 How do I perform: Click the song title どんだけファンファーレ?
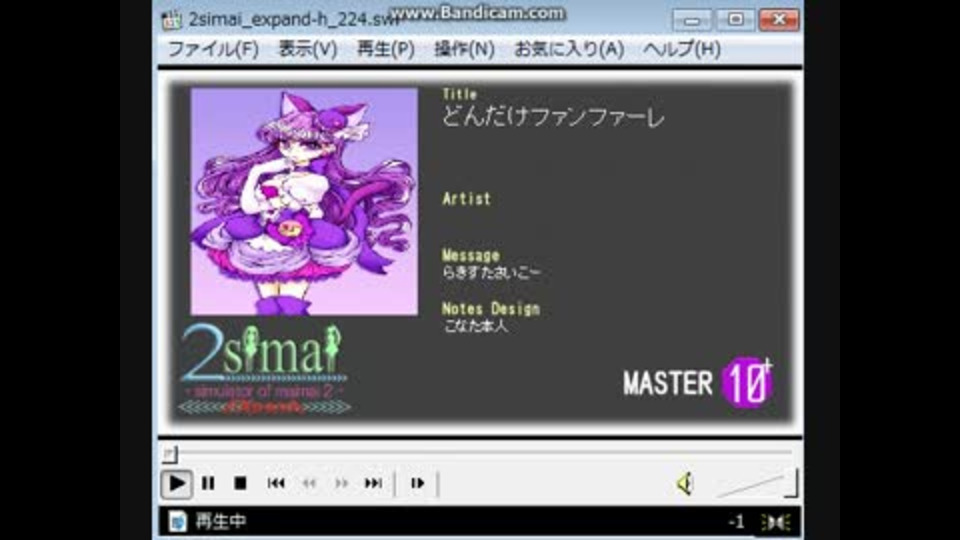click(553, 116)
